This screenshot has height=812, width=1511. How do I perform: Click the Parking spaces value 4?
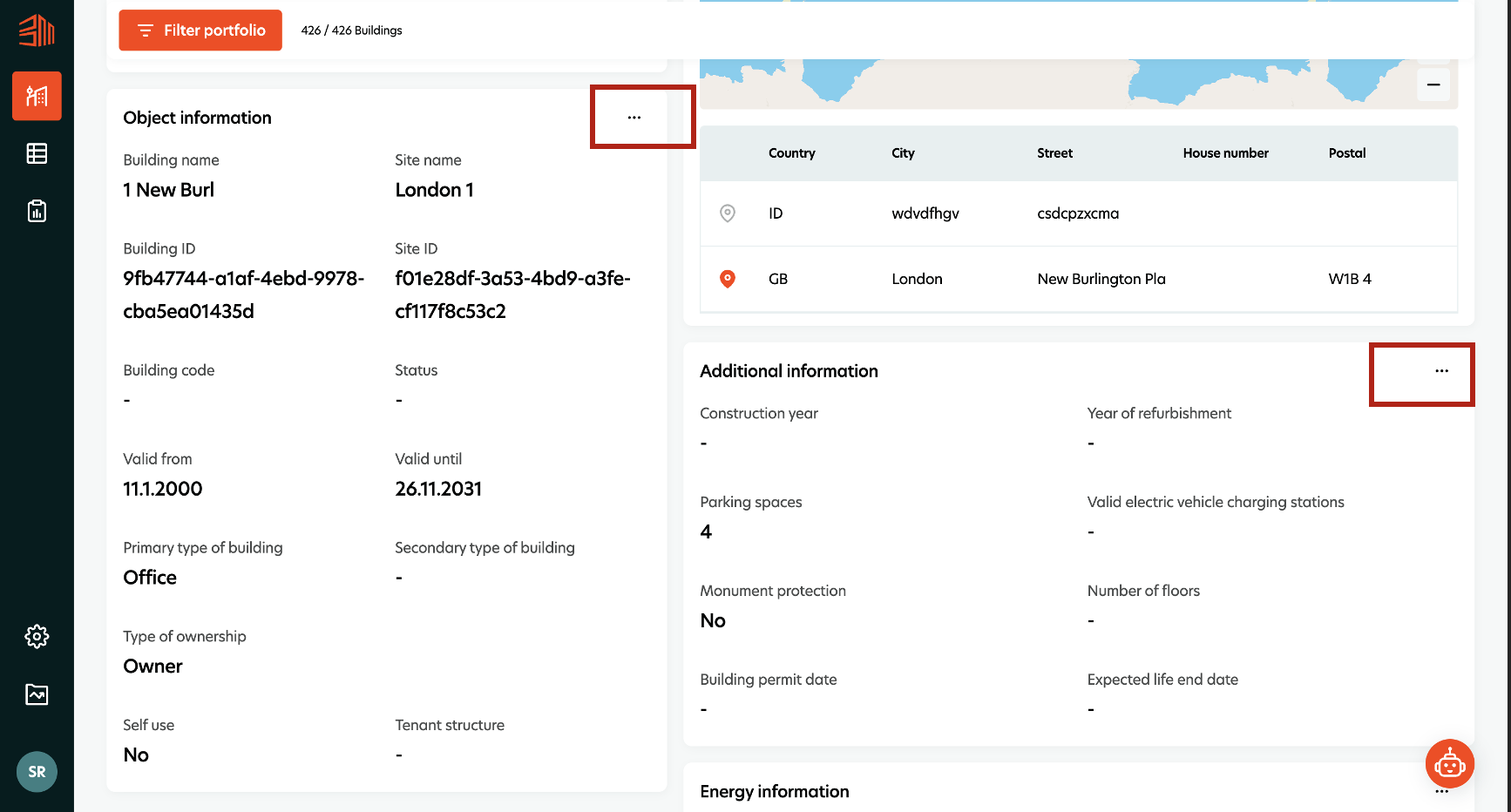pos(706,531)
